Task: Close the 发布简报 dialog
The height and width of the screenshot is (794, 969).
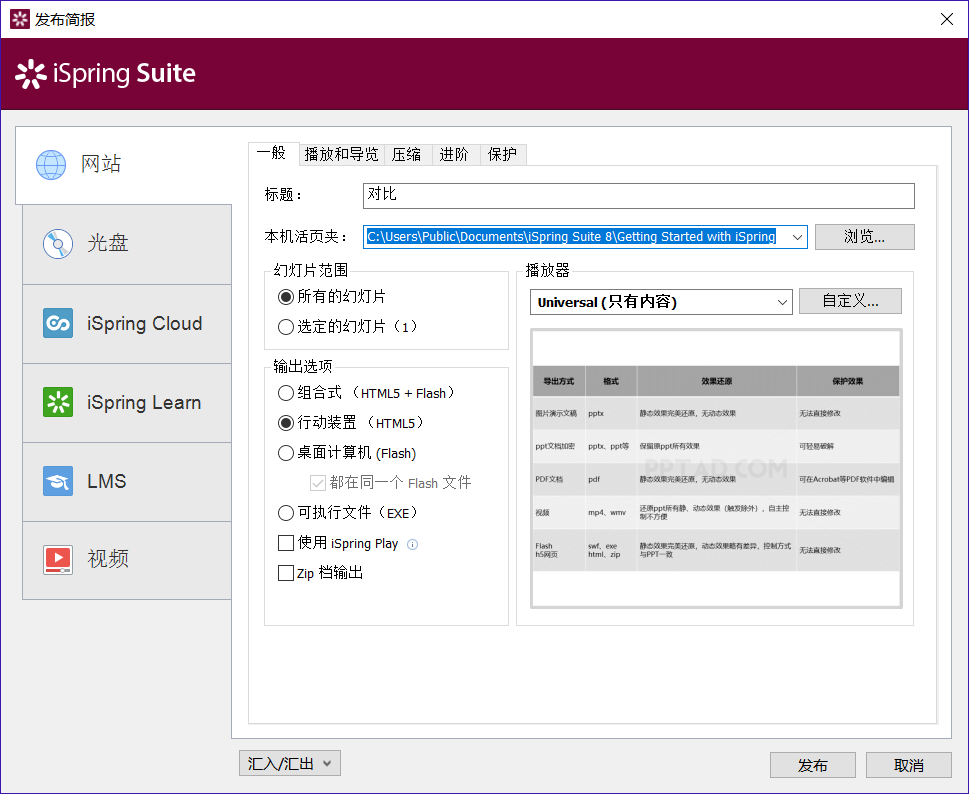Action: 947,19
